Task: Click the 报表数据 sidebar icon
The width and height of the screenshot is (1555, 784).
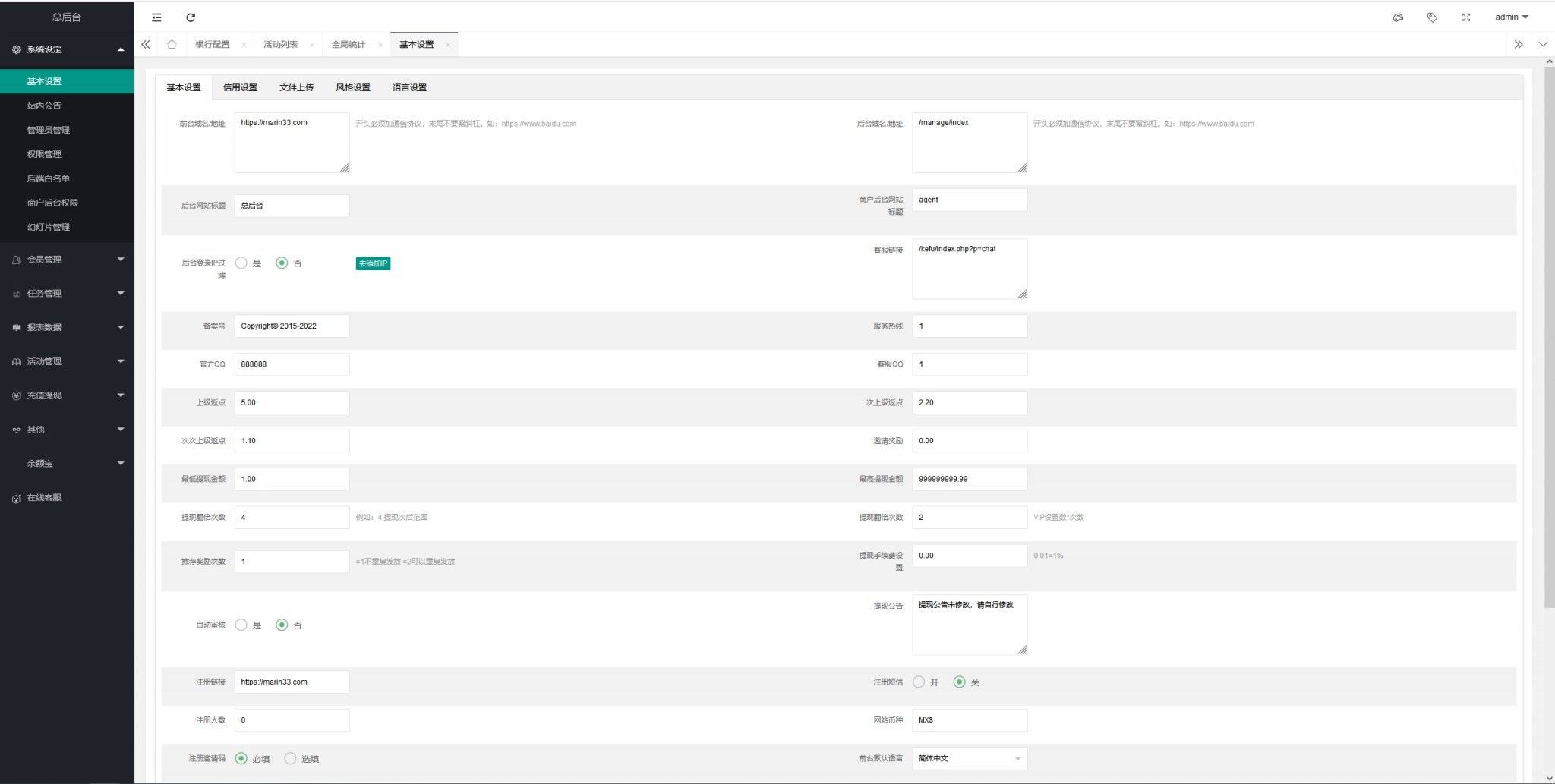Action: pos(16,327)
